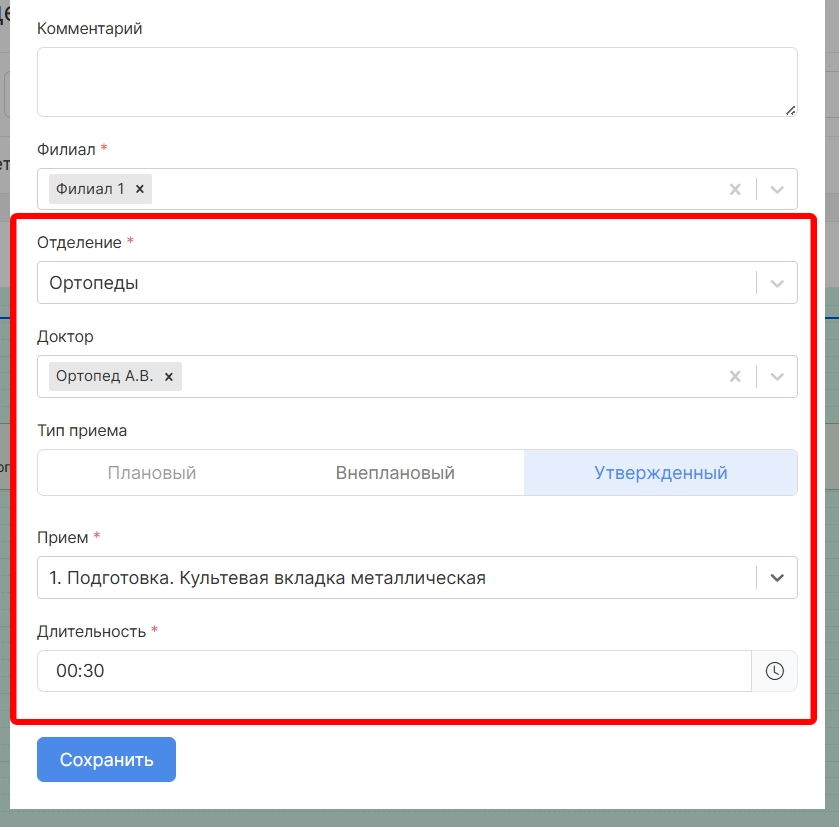Expand the Филиал dropdown
The width and height of the screenshot is (839, 827).
[777, 189]
